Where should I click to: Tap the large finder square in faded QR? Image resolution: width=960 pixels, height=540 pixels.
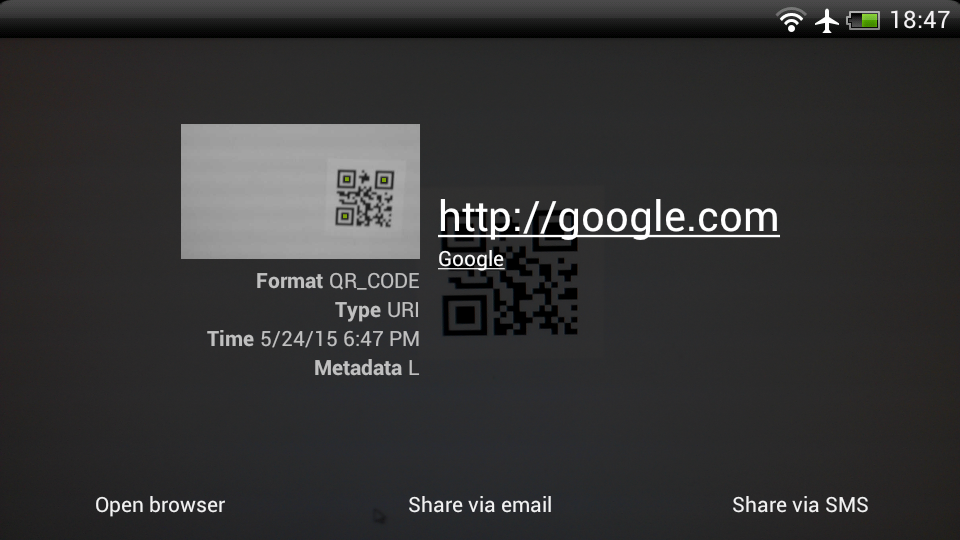(x=465, y=315)
